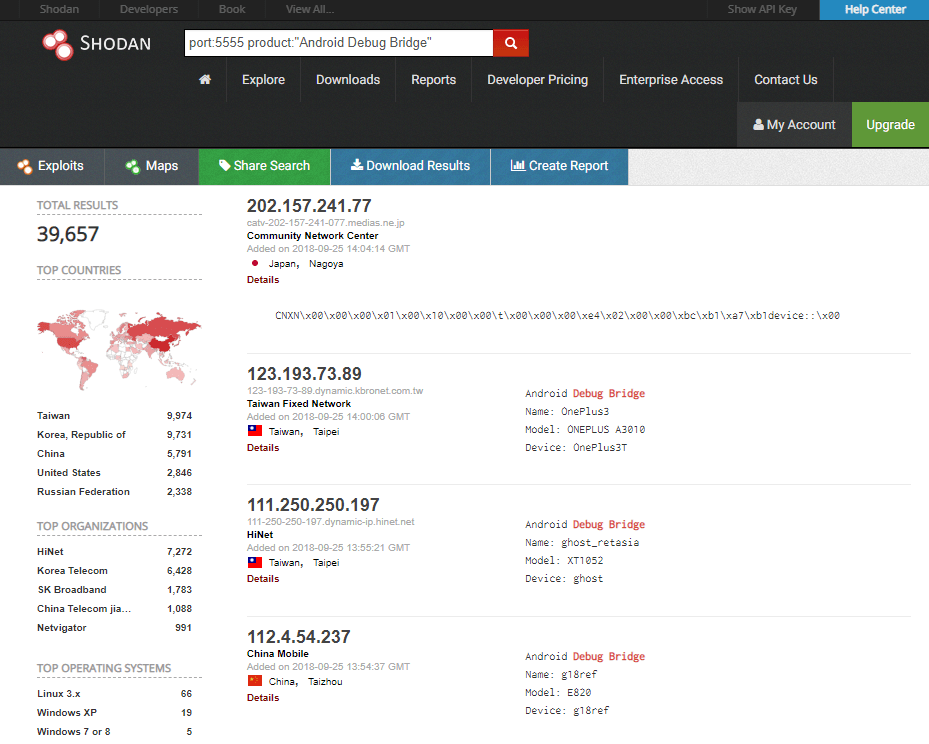Click the Taiwan flag next to 123.193.73.89
The image size is (929, 744).
click(x=253, y=430)
